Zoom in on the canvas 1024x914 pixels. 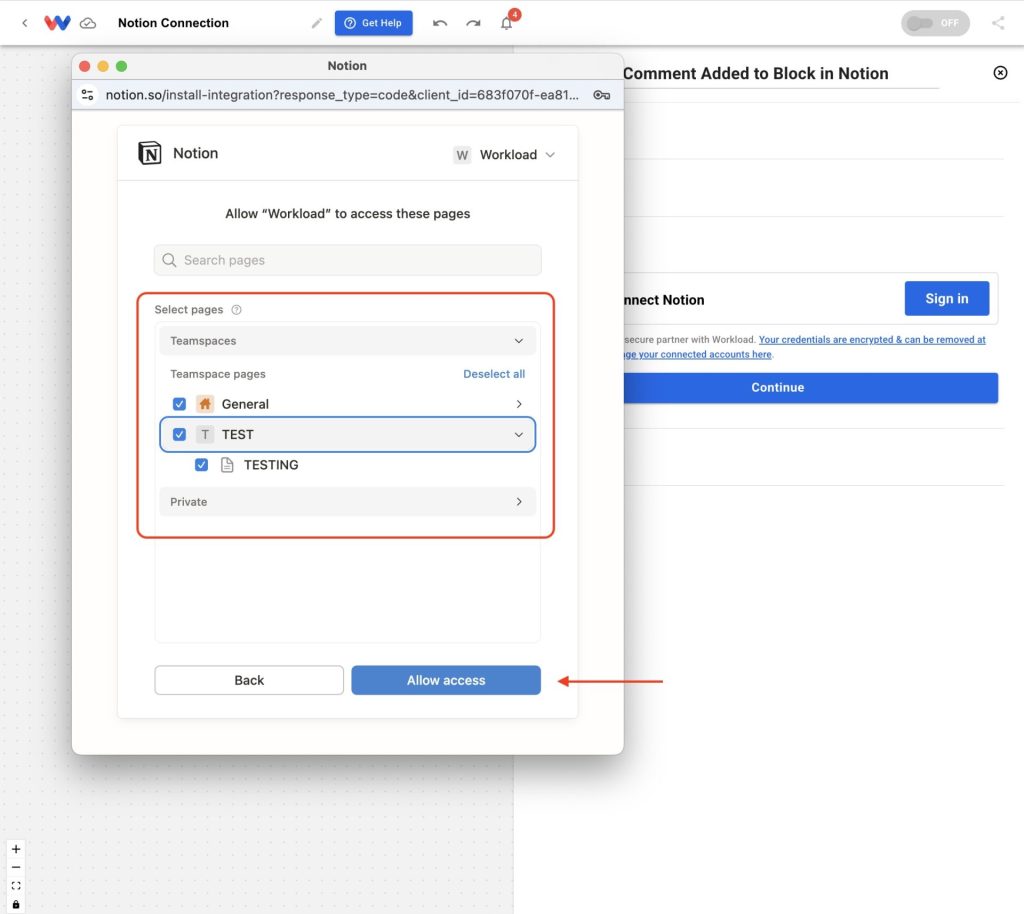tap(16, 849)
